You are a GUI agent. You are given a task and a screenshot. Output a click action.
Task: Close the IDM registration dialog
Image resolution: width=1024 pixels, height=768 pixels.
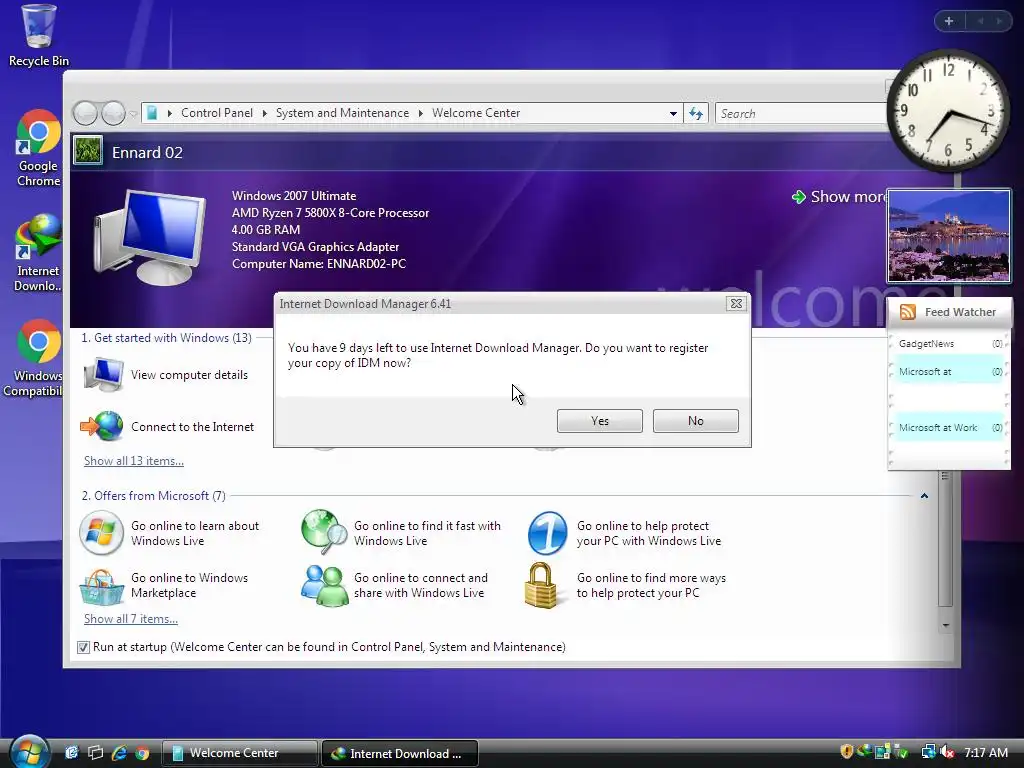tap(736, 304)
